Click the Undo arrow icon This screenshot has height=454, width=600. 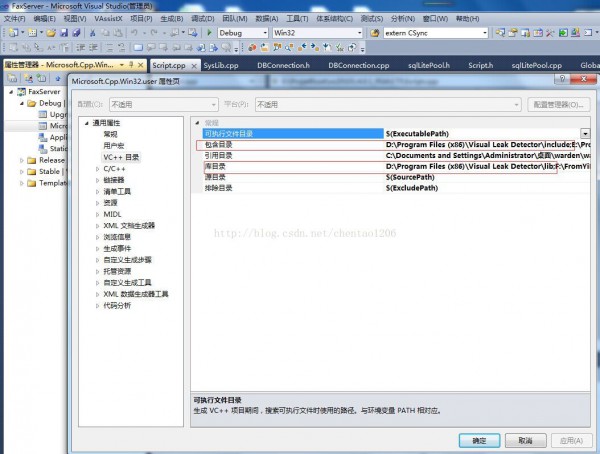[134, 33]
